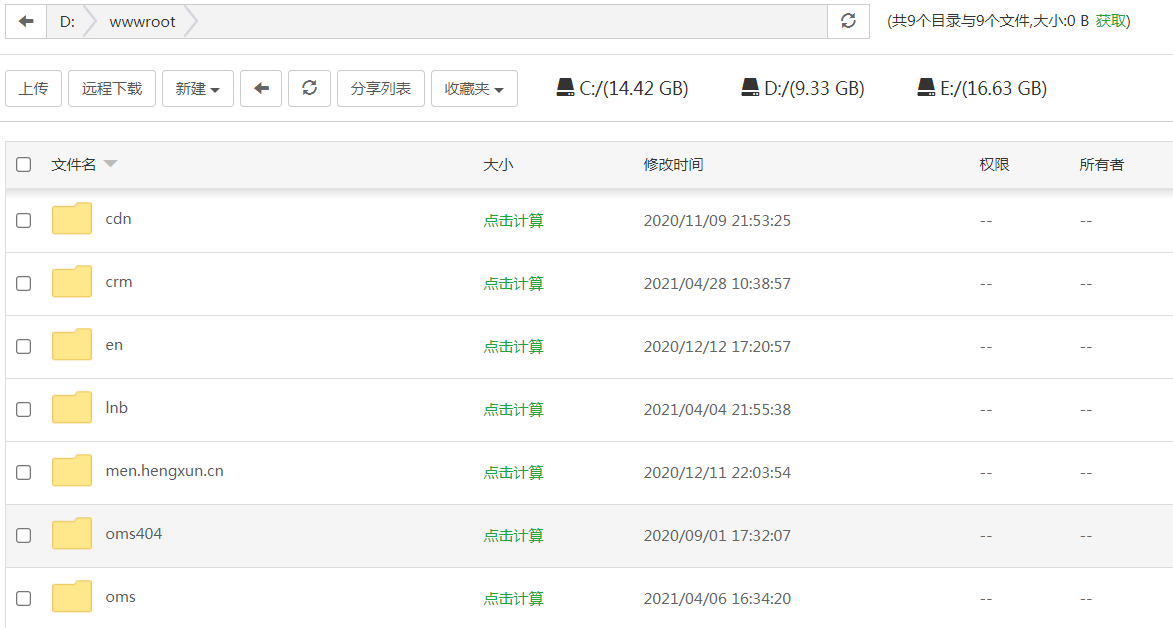This screenshot has width=1173, height=628.
Task: Check the checkbox next to lnb folder
Action: coord(23,408)
